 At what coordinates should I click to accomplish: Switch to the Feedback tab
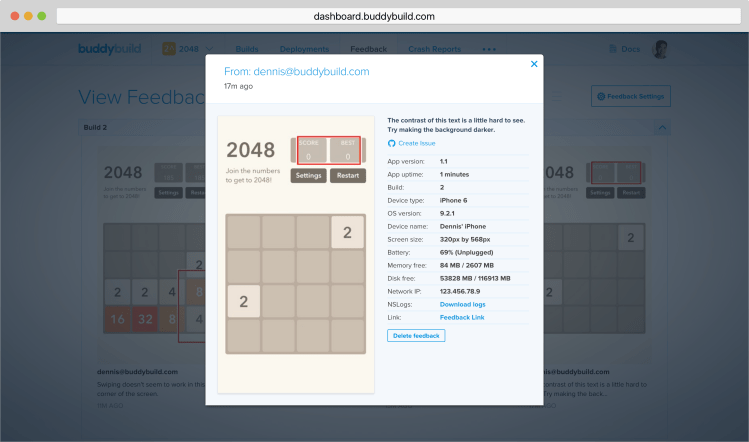tap(368, 49)
